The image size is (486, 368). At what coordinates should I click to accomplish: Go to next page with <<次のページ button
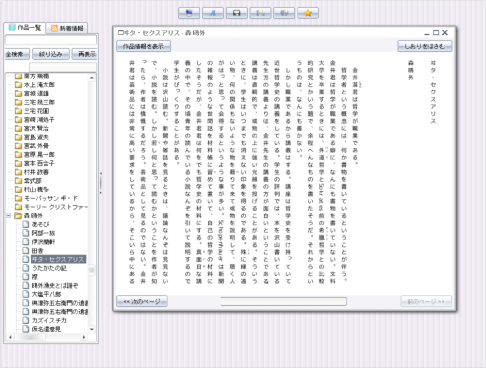point(142,301)
